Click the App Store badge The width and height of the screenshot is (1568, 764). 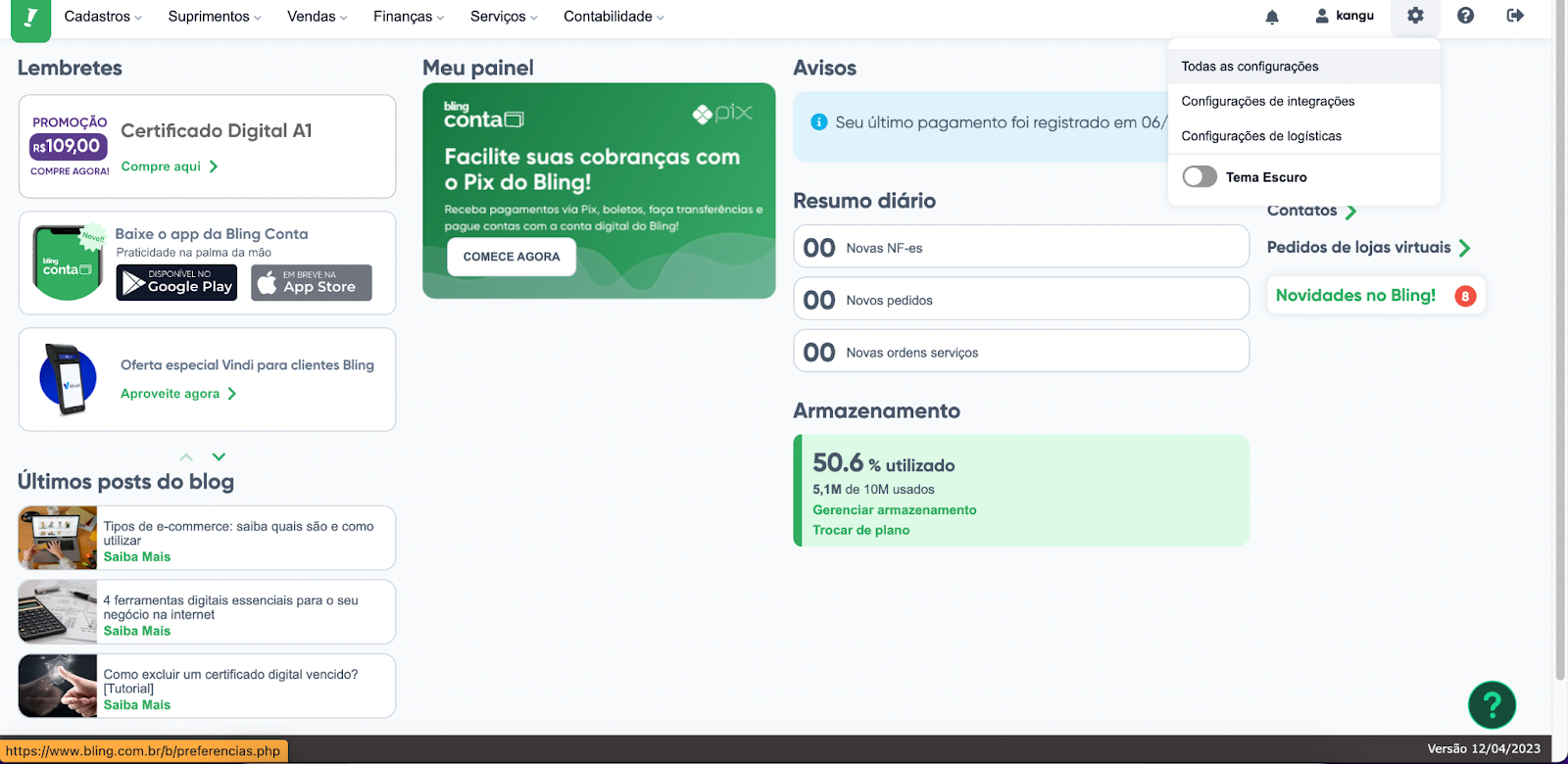(312, 282)
